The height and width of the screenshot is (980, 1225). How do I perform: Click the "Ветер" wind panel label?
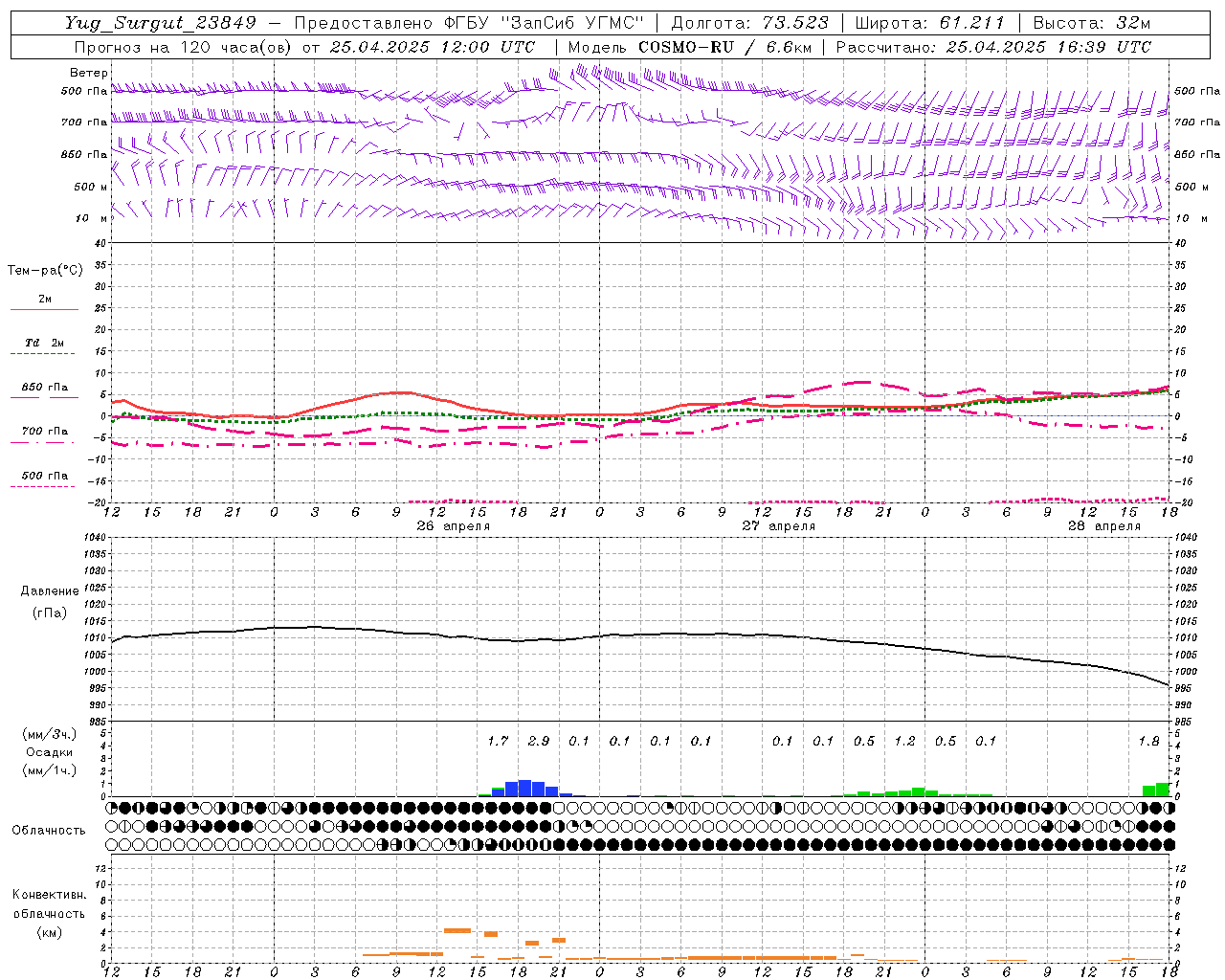tap(89, 73)
